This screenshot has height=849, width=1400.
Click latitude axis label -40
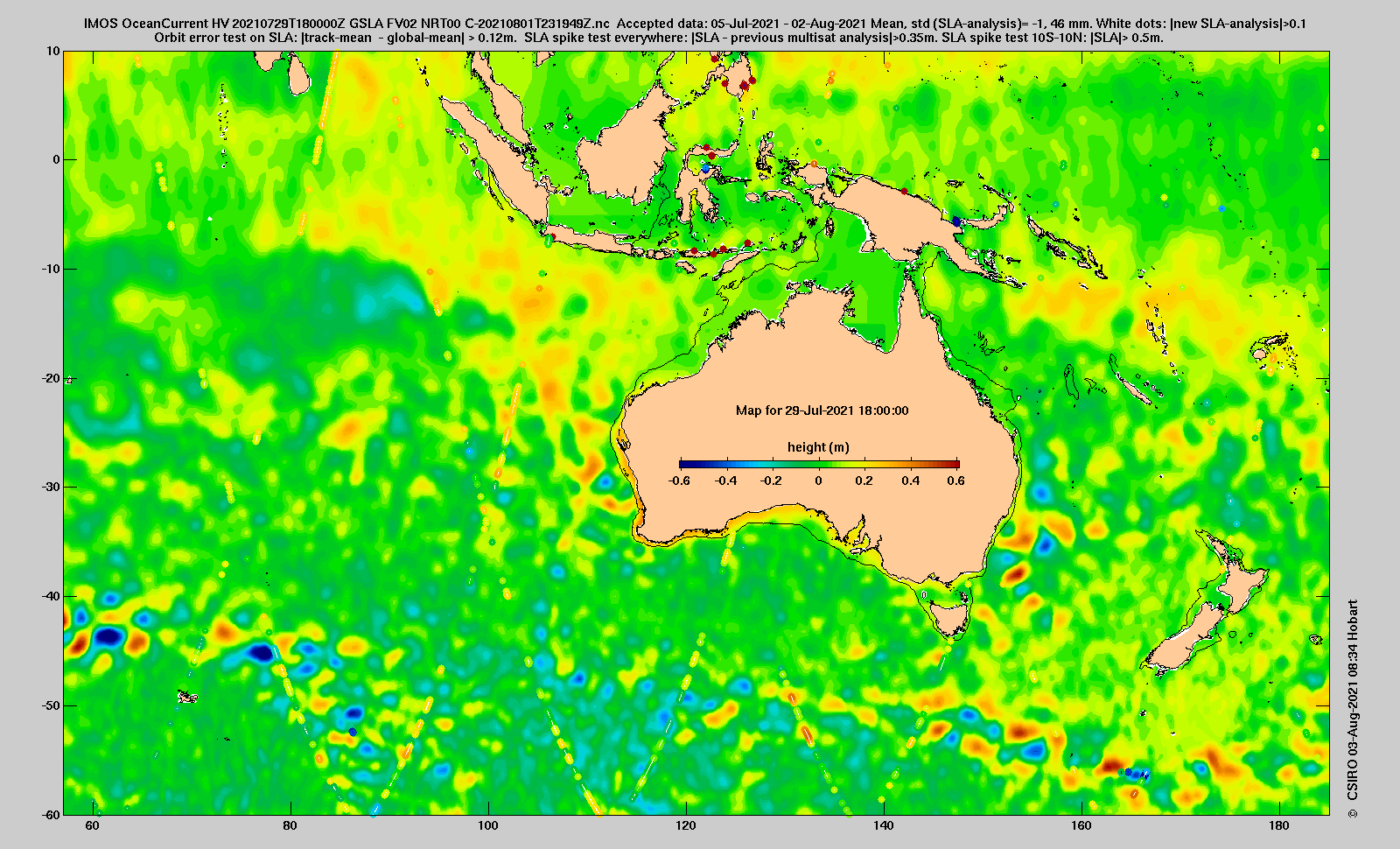(52, 596)
